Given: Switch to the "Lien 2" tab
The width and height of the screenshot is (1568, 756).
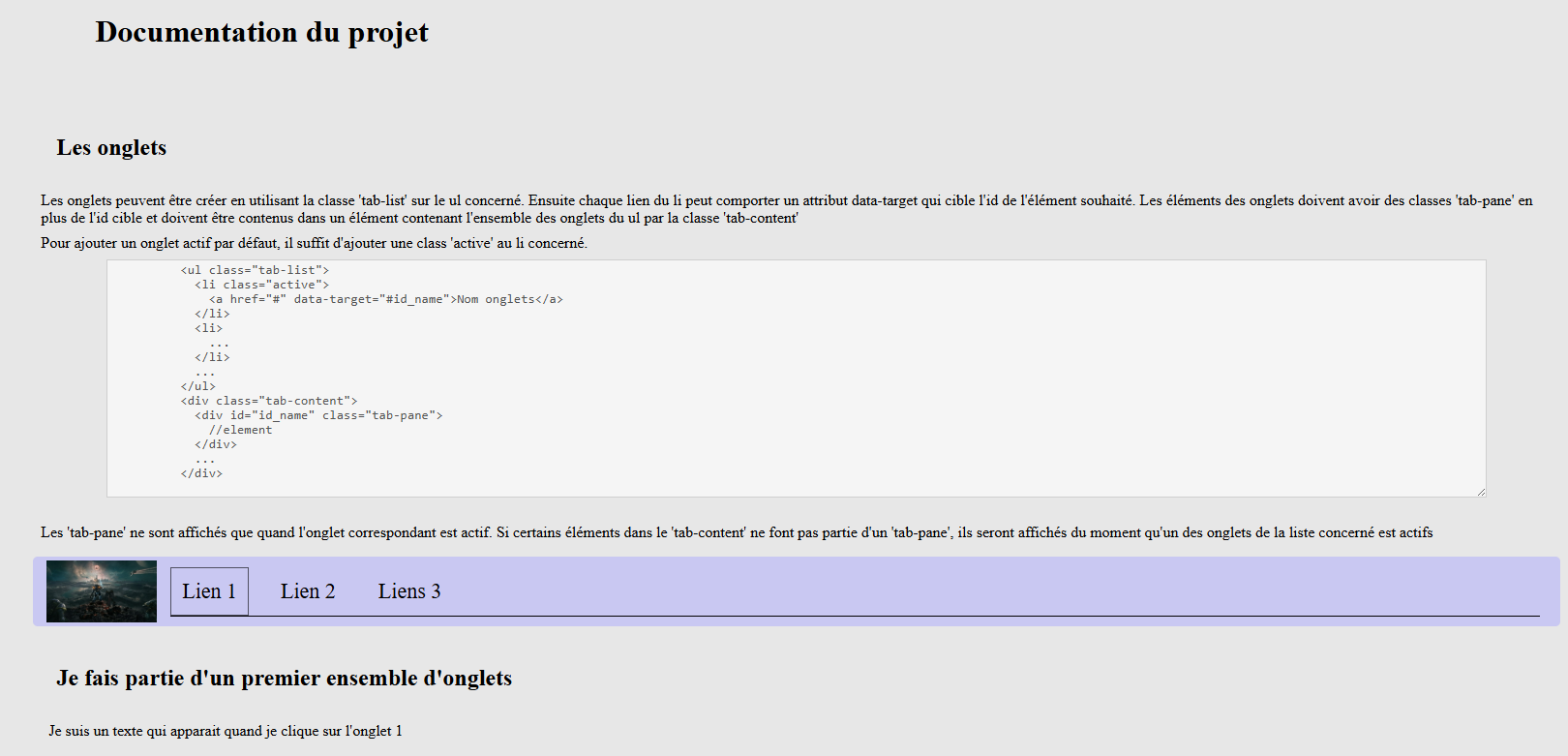Looking at the screenshot, I should click(x=307, y=590).
